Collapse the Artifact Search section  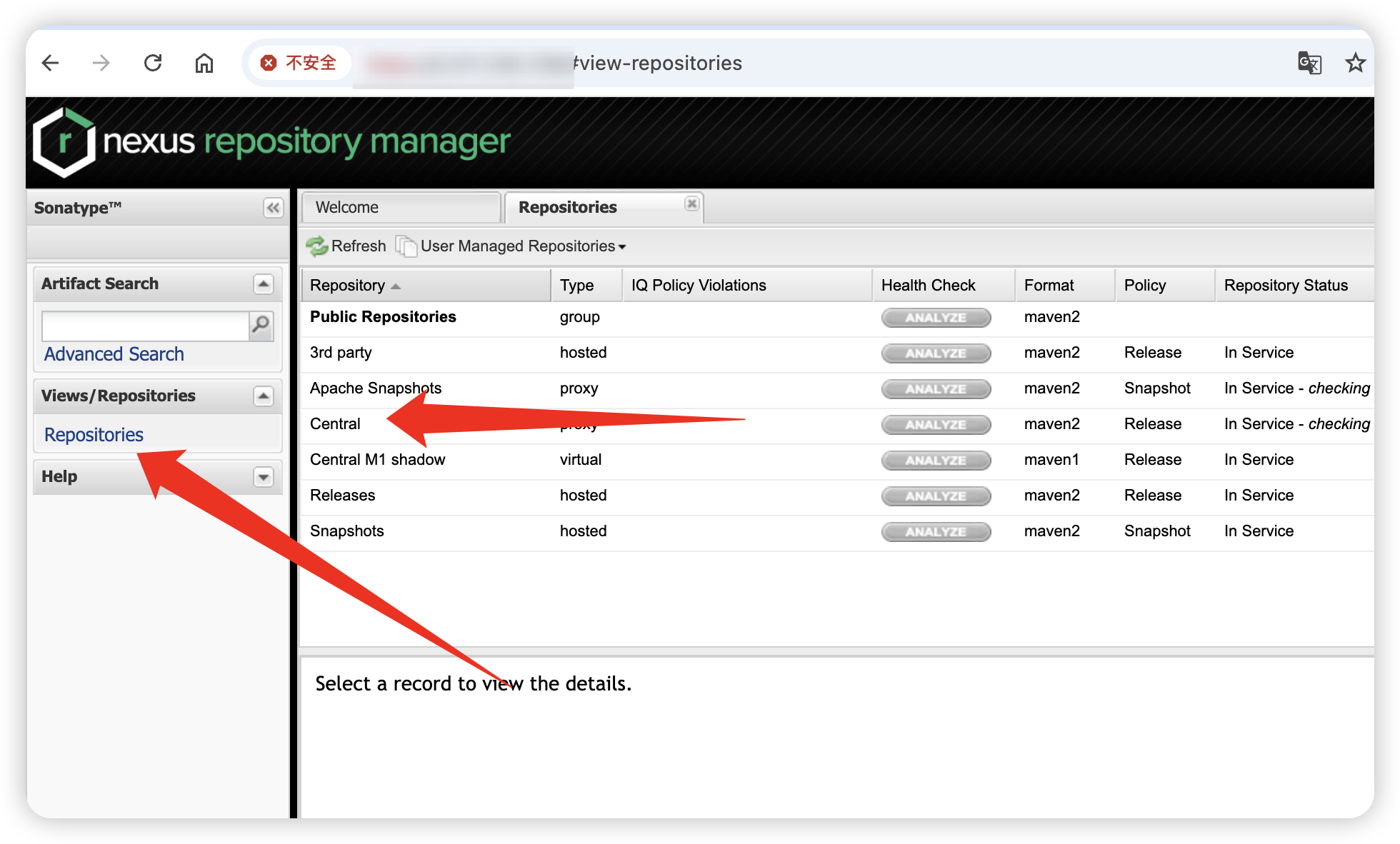tap(264, 284)
